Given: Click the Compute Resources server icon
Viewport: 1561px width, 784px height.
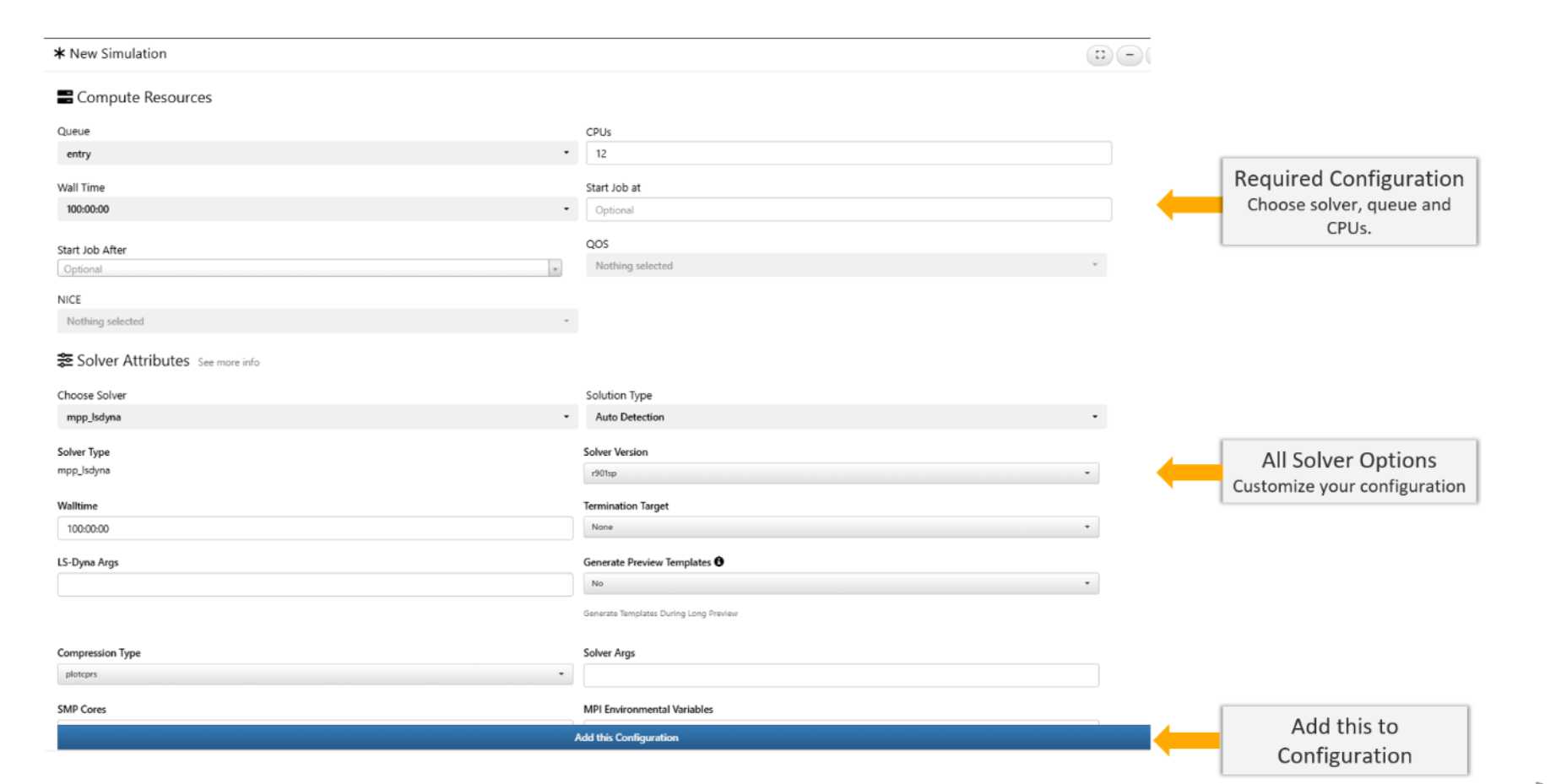Looking at the screenshot, I should (x=65, y=97).
